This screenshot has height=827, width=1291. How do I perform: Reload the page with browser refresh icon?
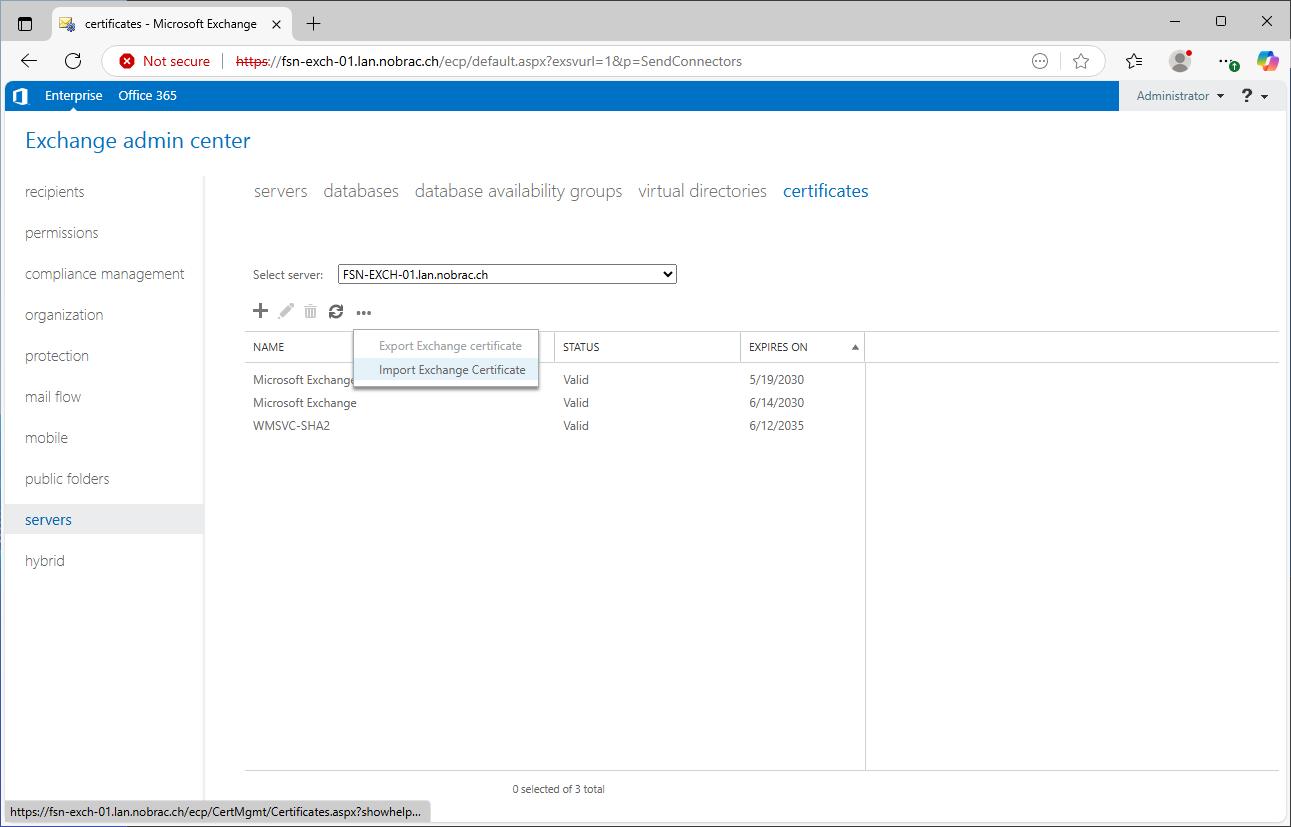click(x=73, y=61)
